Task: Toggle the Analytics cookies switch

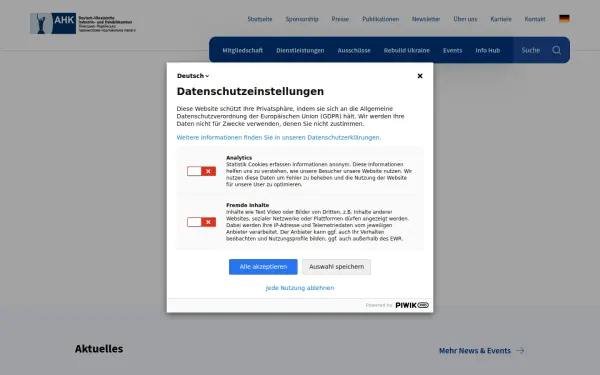Action: click(x=201, y=171)
